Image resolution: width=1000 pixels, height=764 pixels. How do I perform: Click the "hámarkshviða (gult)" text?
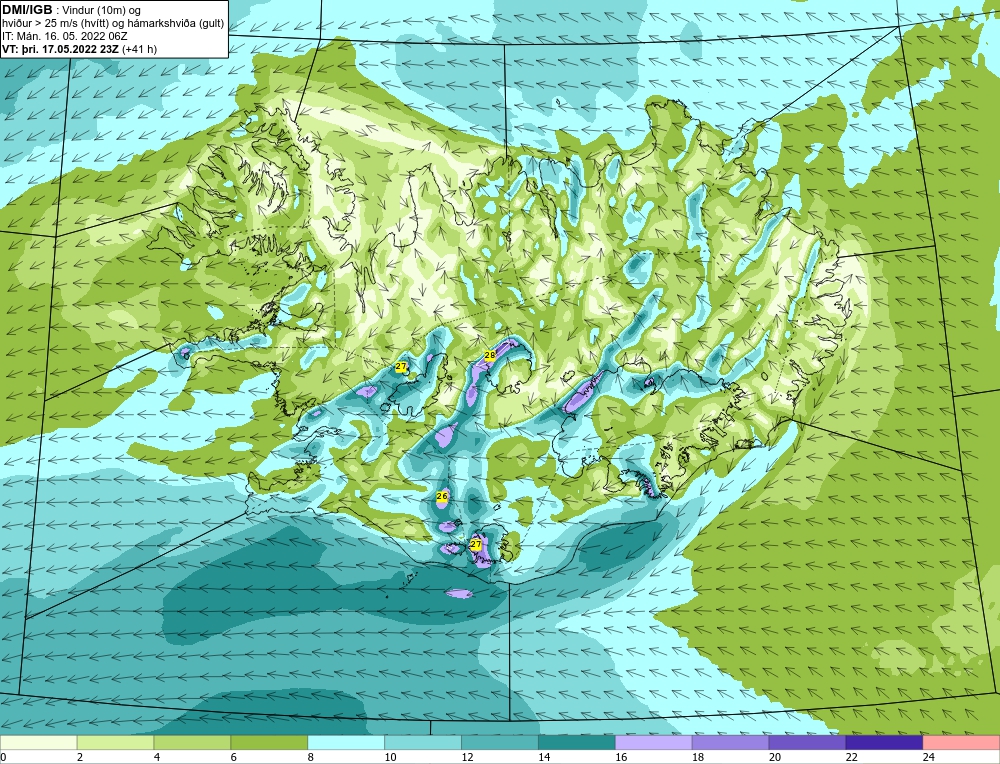coord(174,24)
